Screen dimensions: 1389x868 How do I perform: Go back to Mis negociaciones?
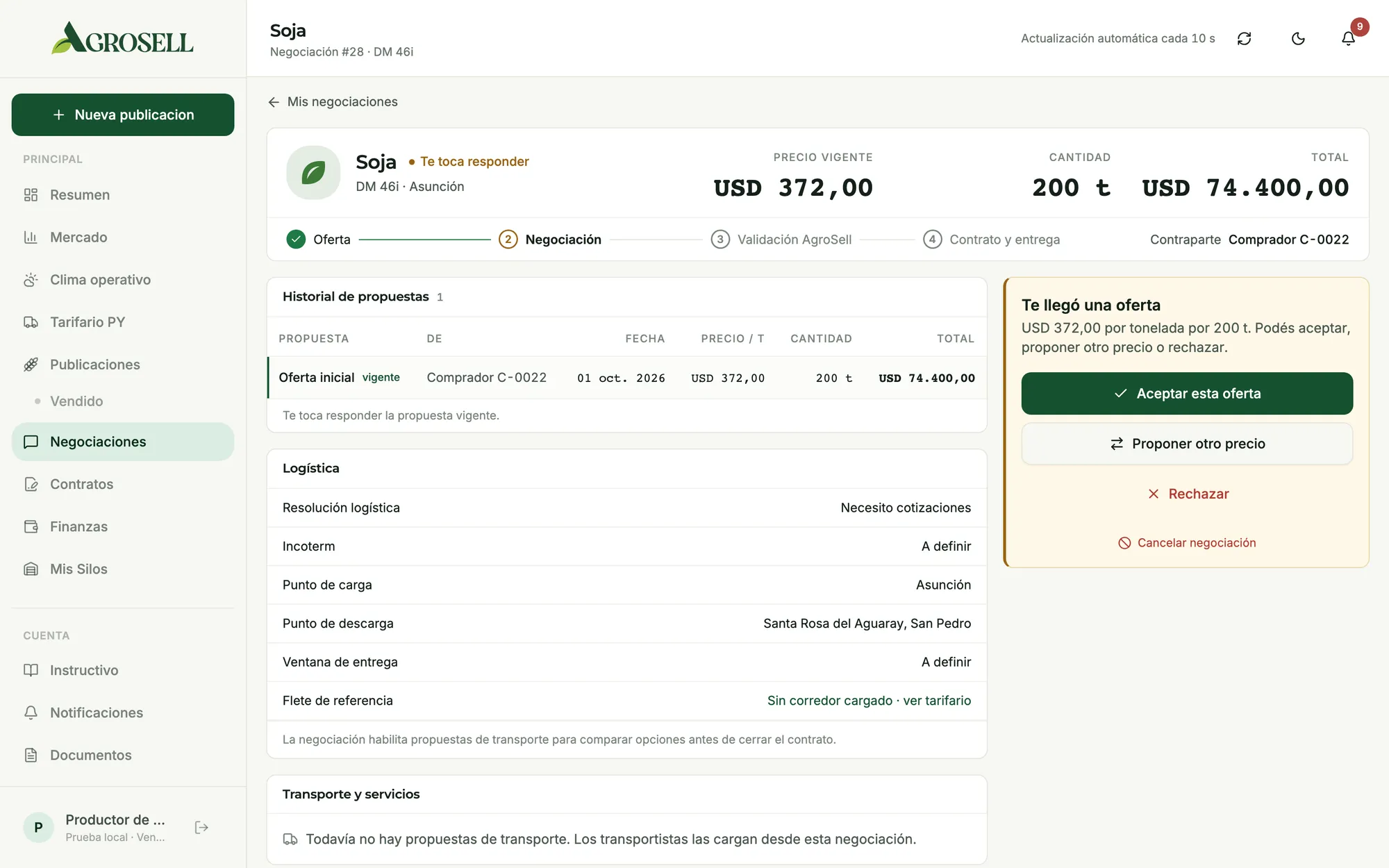[x=333, y=102]
